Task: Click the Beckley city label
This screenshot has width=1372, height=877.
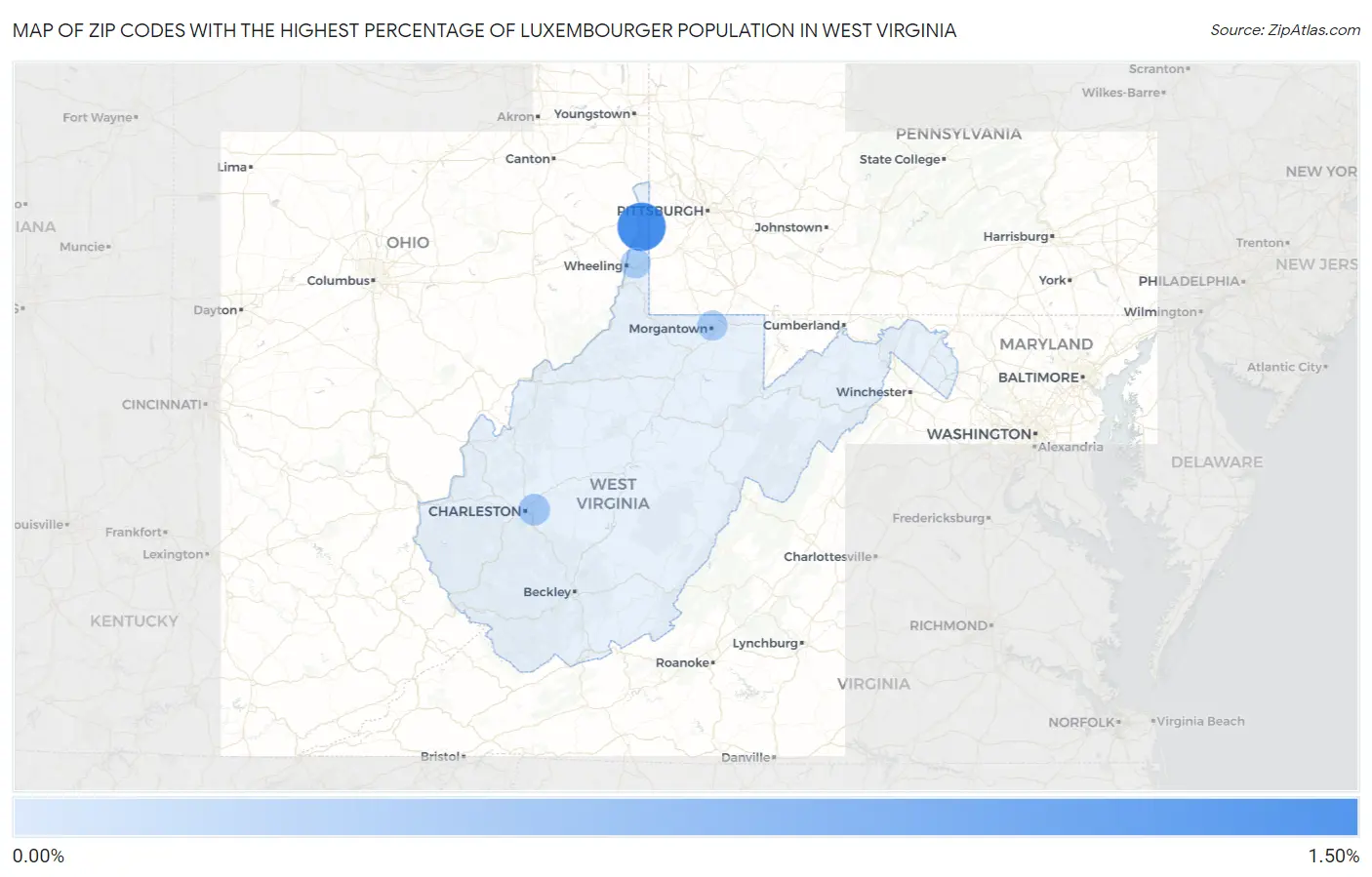Action: tap(546, 592)
